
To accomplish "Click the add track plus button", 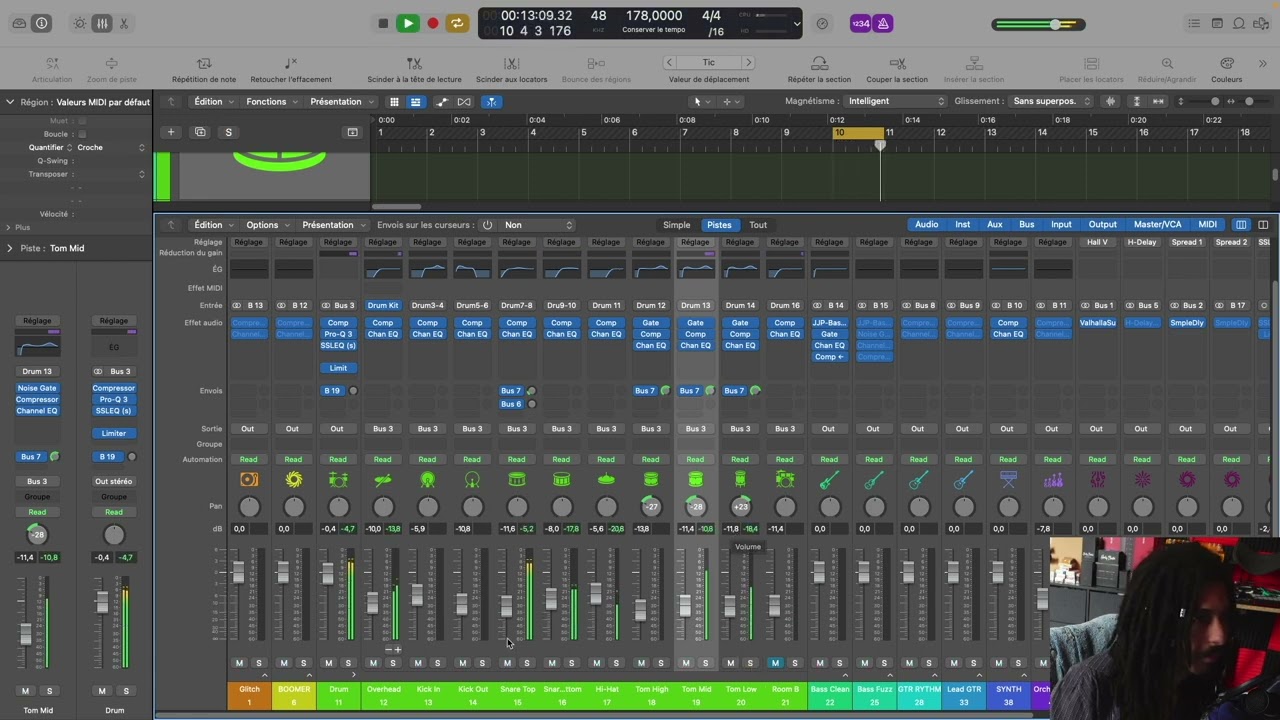I will [x=171, y=132].
